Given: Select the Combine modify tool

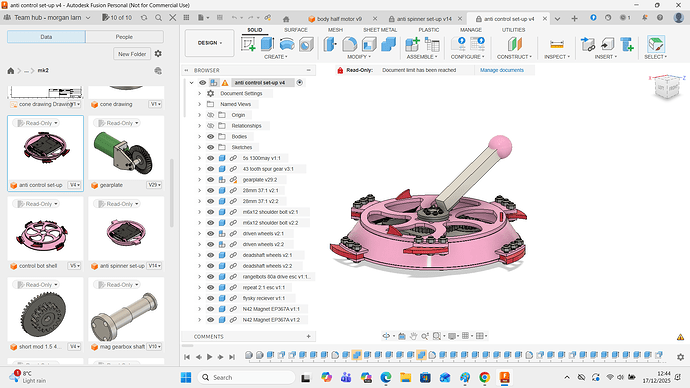Looking at the screenshot, I should pyautogui.click(x=388, y=44).
